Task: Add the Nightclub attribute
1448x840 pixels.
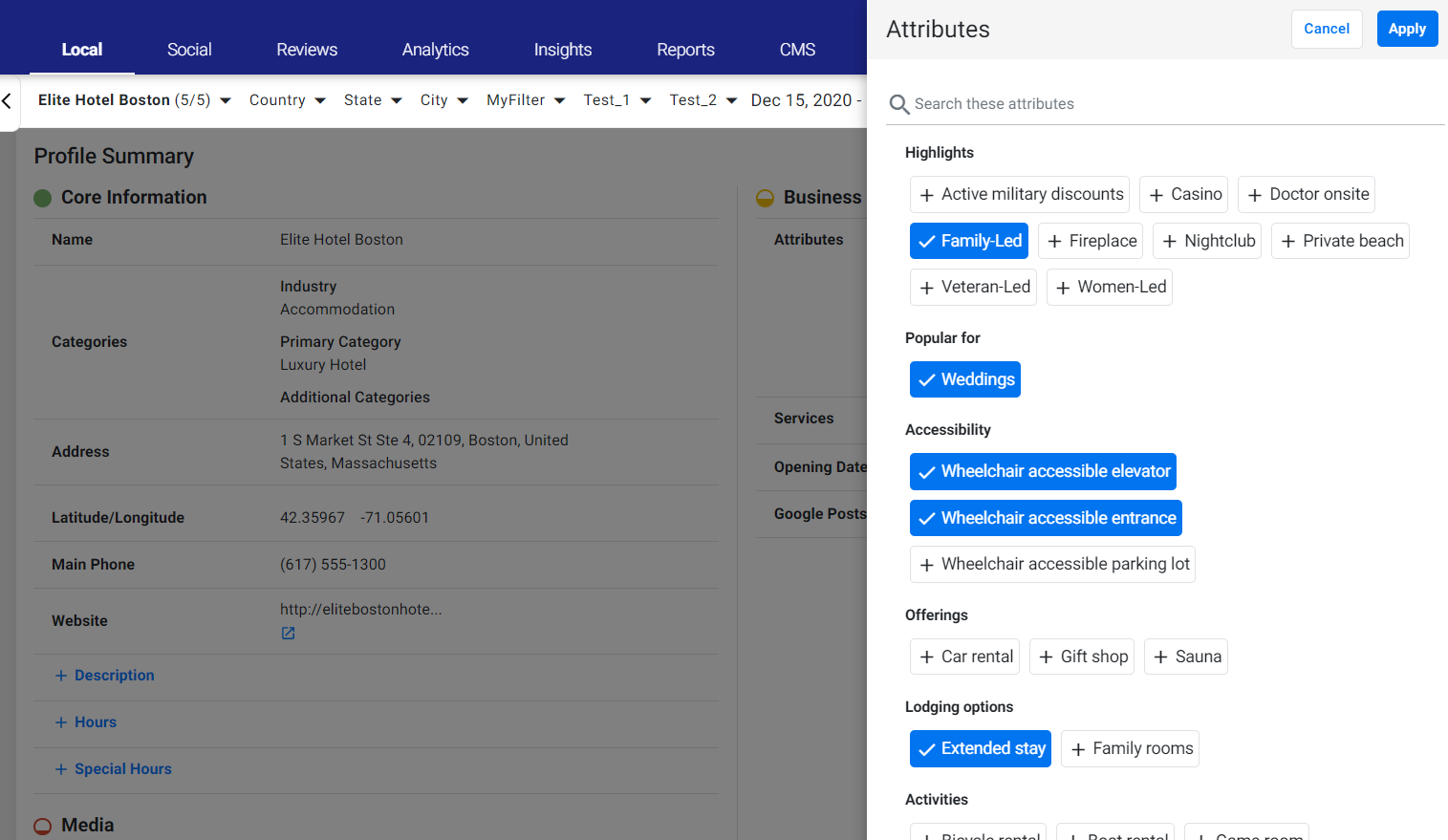Action: coord(1207,241)
